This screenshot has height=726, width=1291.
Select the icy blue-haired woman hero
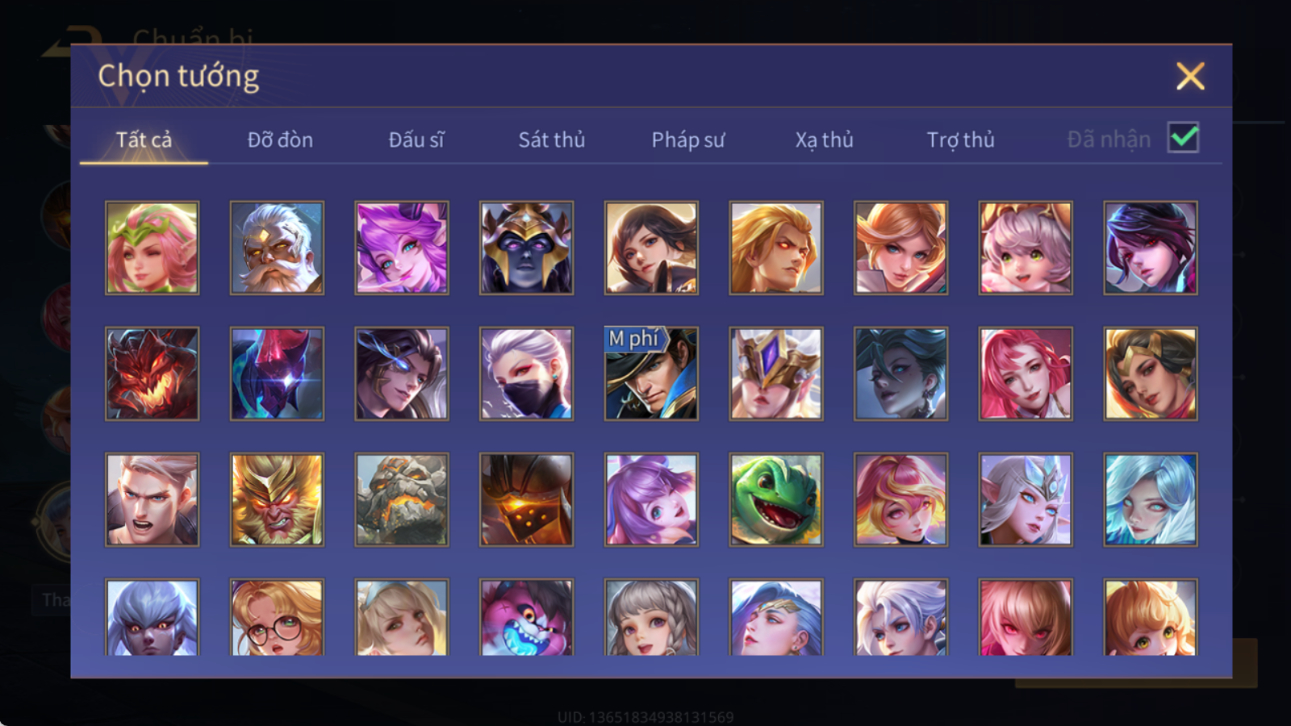click(x=1150, y=500)
